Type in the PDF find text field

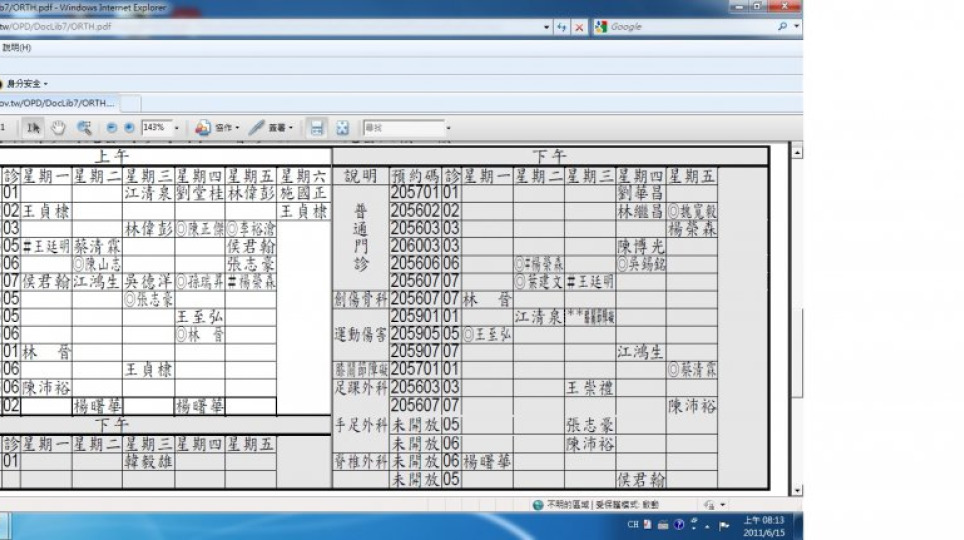pyautogui.click(x=403, y=128)
